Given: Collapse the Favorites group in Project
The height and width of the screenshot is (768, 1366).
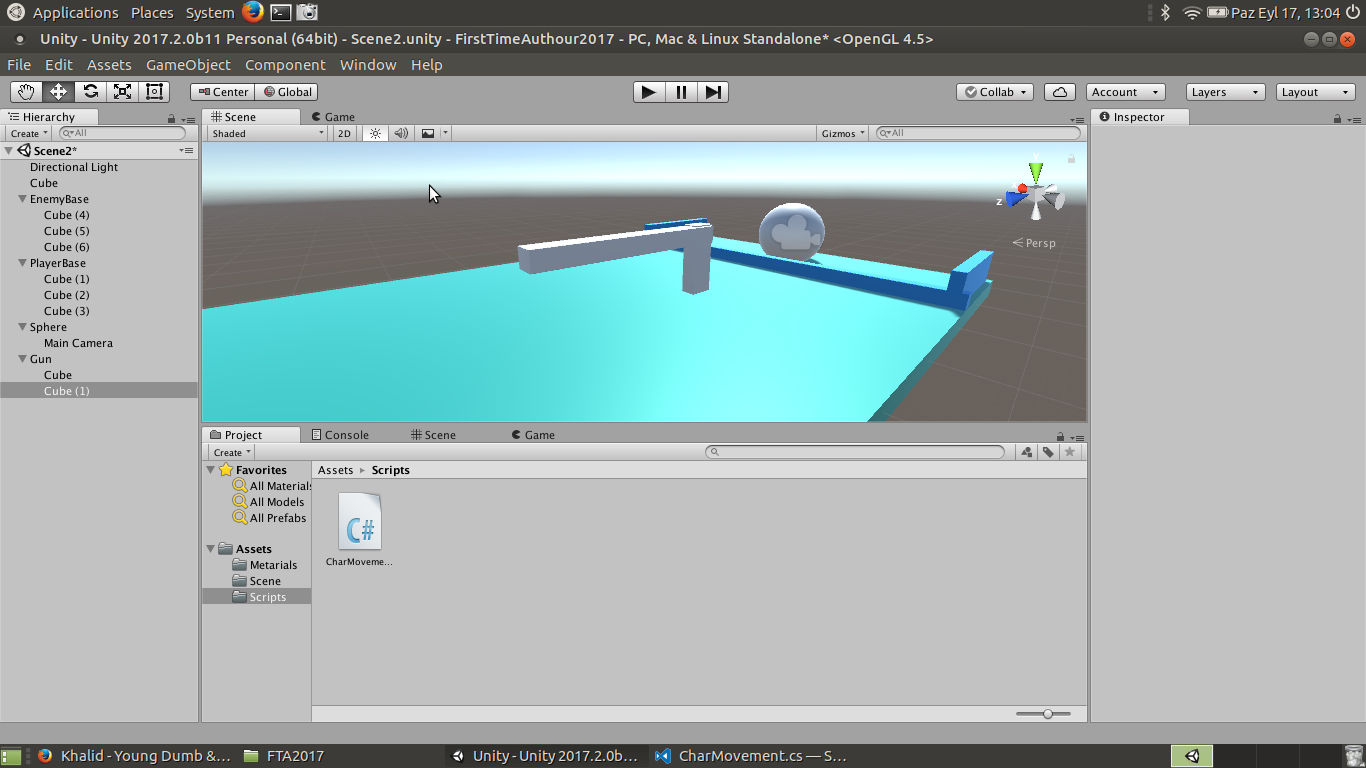Looking at the screenshot, I should pos(211,470).
